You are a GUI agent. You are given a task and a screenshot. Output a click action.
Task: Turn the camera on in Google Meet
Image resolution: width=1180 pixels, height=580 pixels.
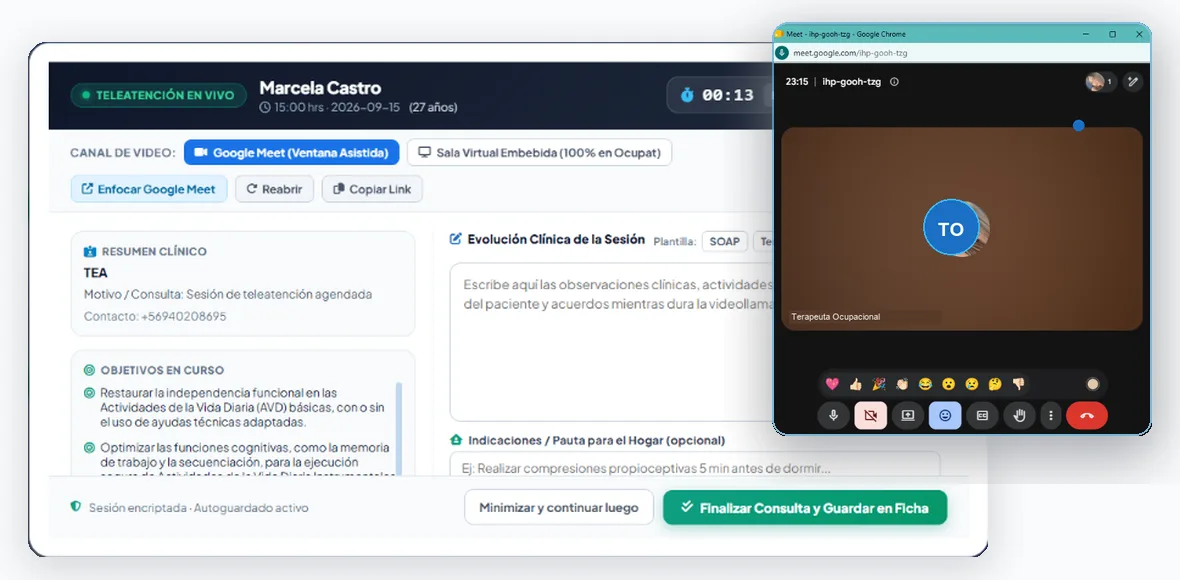click(x=871, y=415)
